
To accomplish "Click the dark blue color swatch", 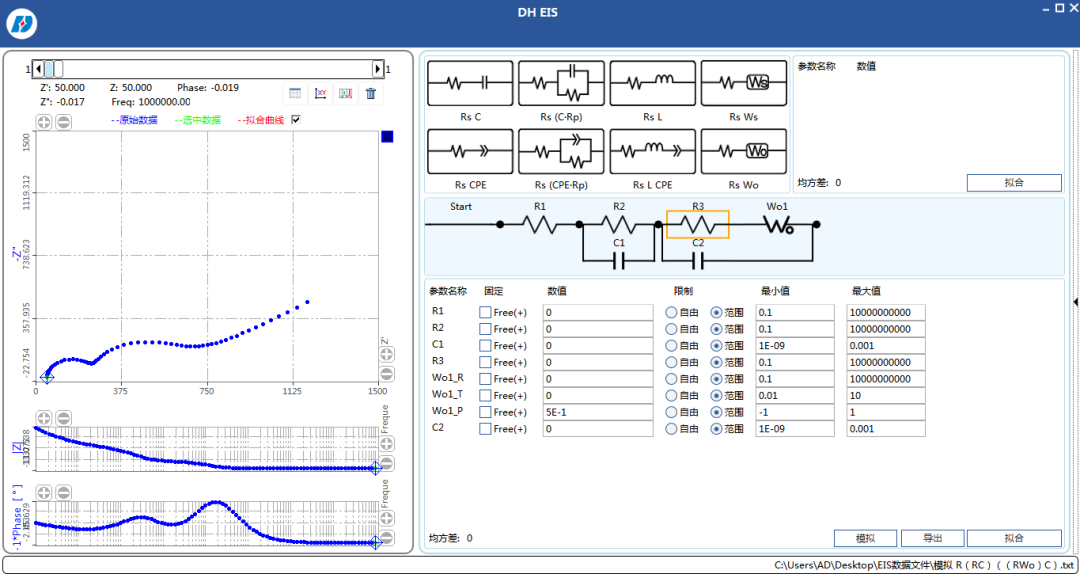I will 387,137.
